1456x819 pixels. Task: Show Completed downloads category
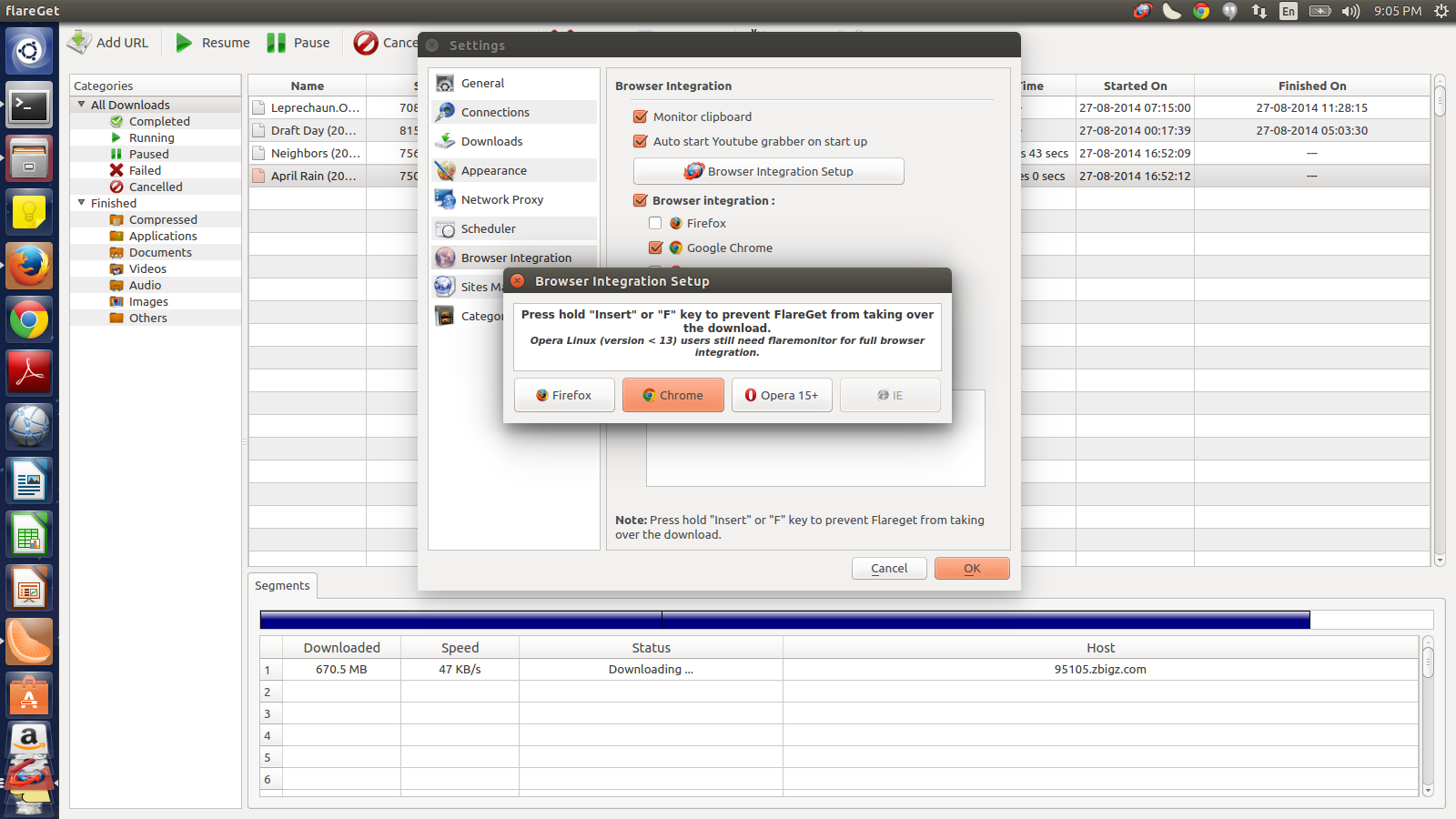(159, 121)
